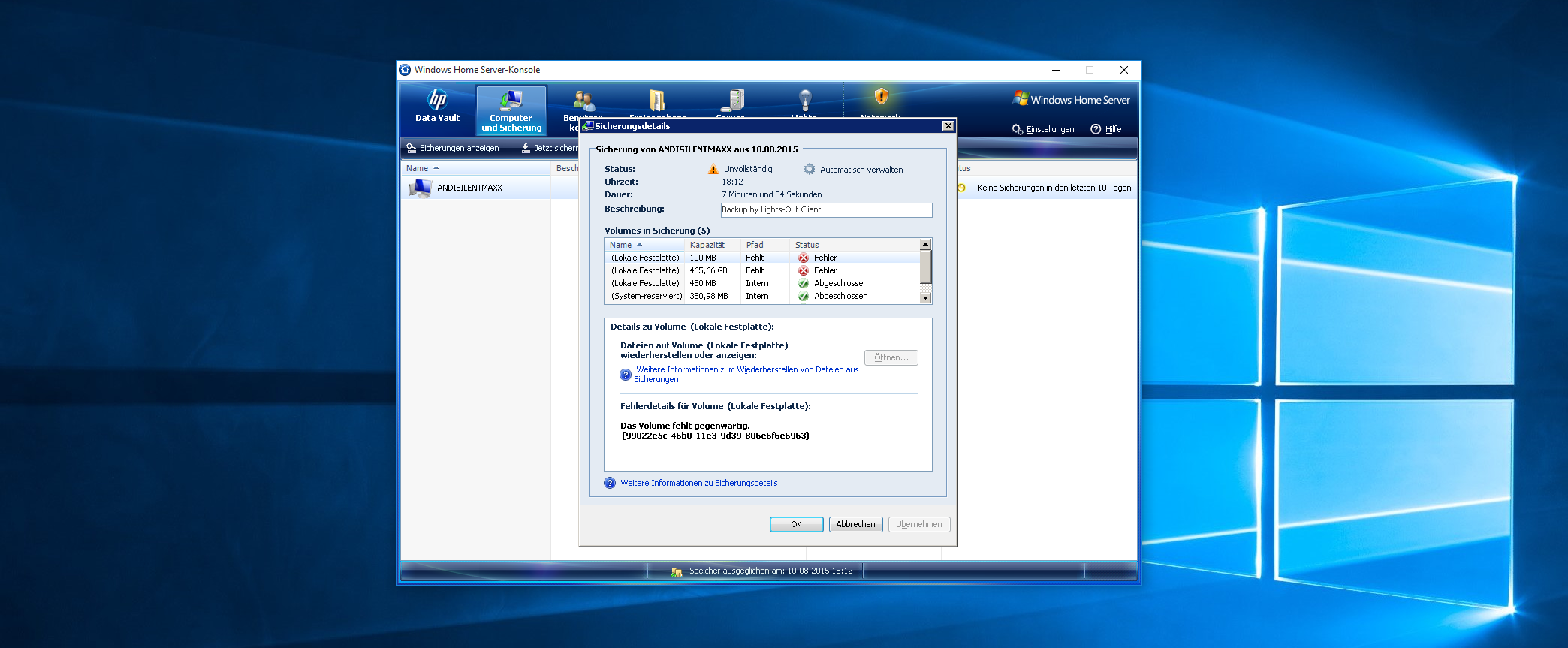1568x648 pixels.
Task: Select the 100 MB Lokale Festplatte volume row
Action: (x=762, y=258)
